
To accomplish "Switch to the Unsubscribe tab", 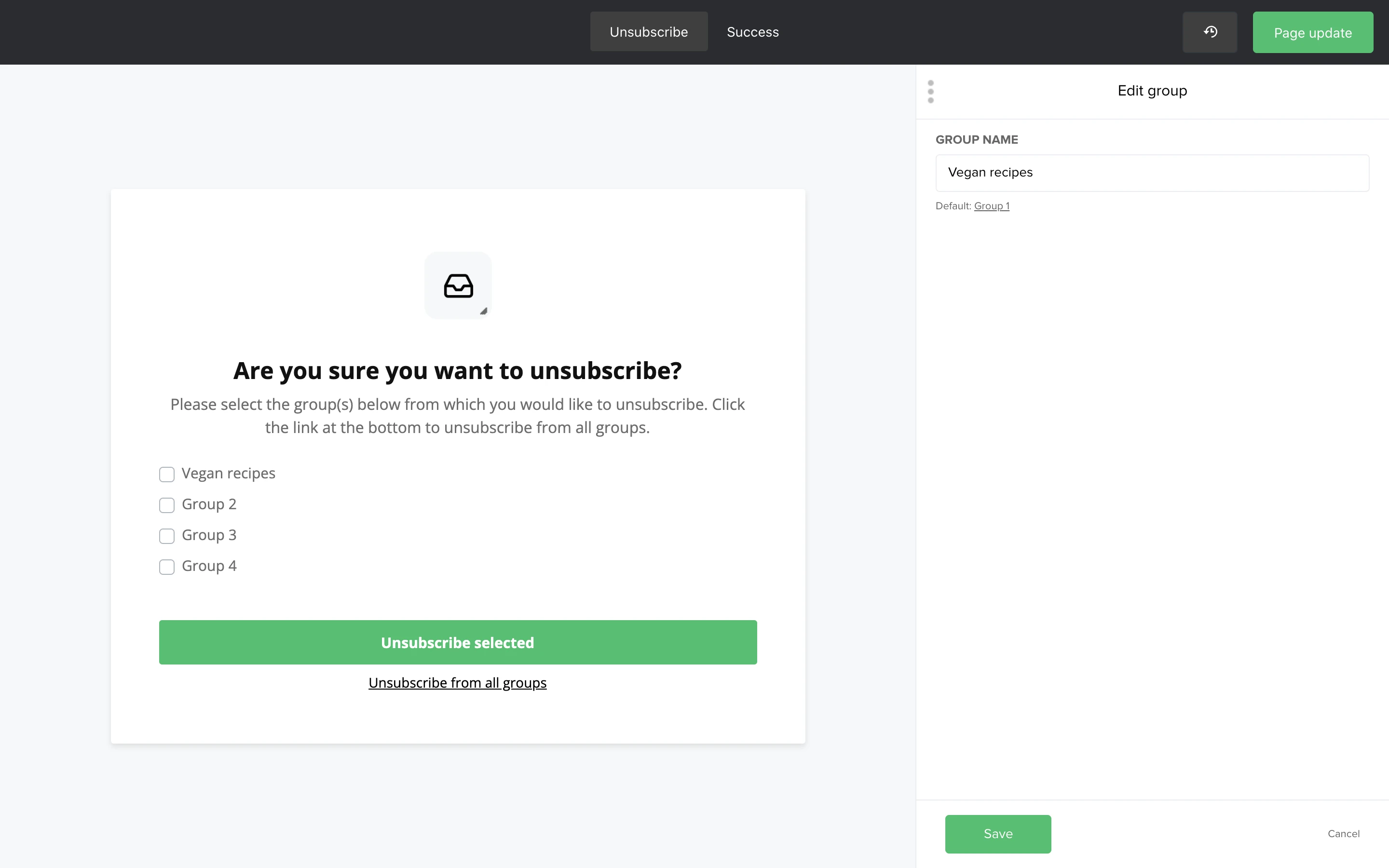I will click(x=649, y=32).
